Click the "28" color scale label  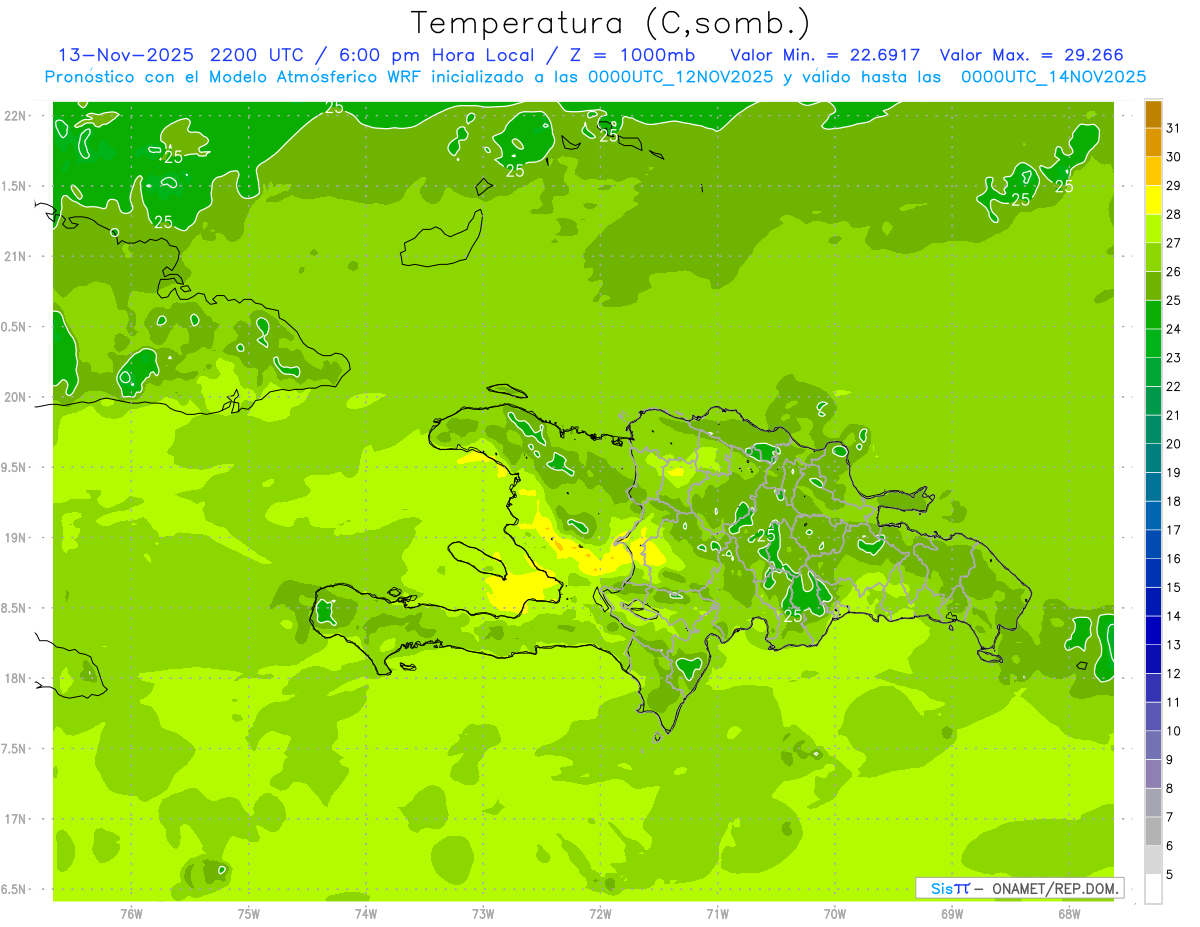coord(1174,214)
